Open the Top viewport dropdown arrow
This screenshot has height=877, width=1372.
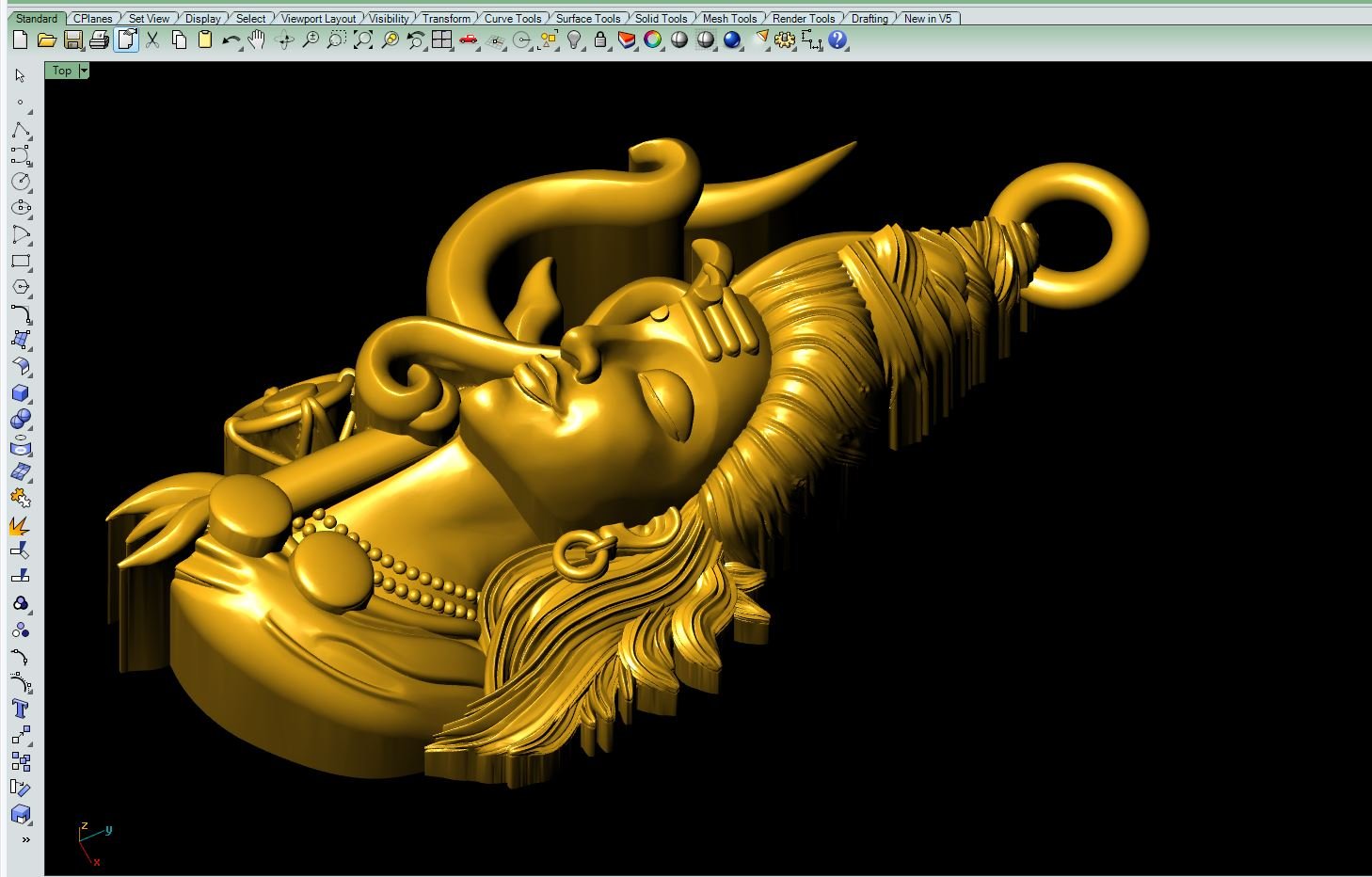(84, 71)
